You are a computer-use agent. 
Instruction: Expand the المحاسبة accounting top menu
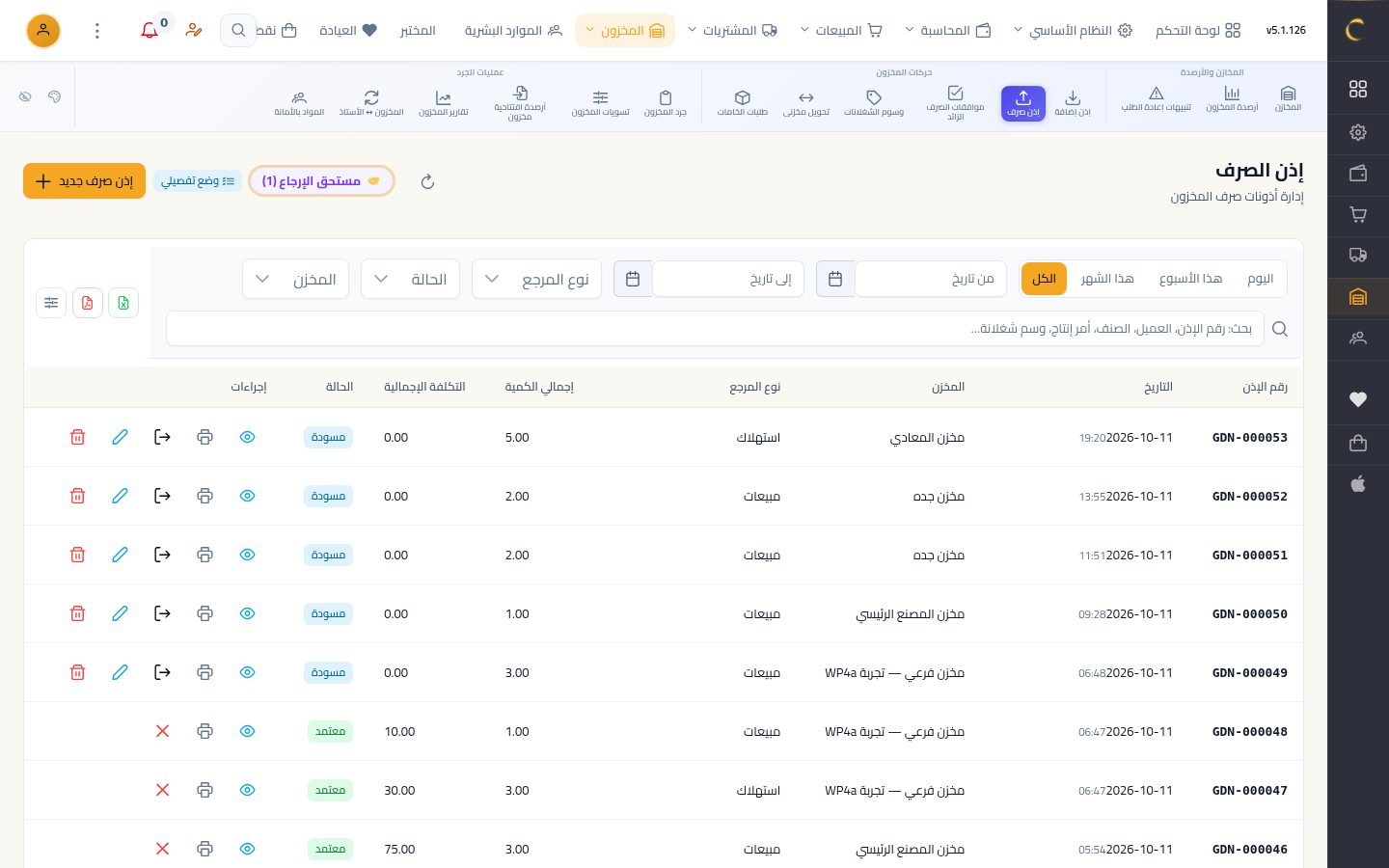click(x=948, y=31)
